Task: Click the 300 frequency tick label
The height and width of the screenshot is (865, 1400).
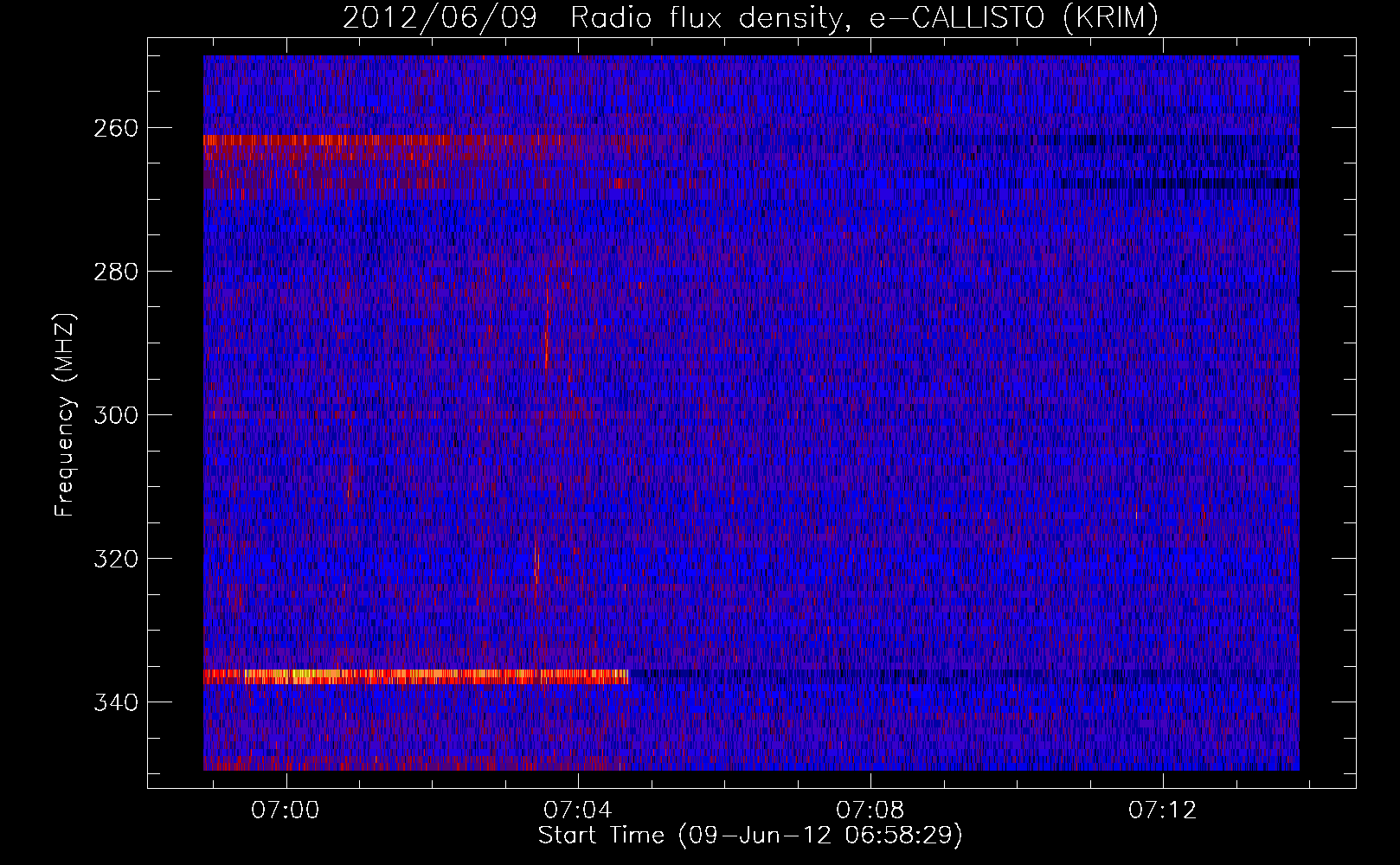Action: (115, 415)
